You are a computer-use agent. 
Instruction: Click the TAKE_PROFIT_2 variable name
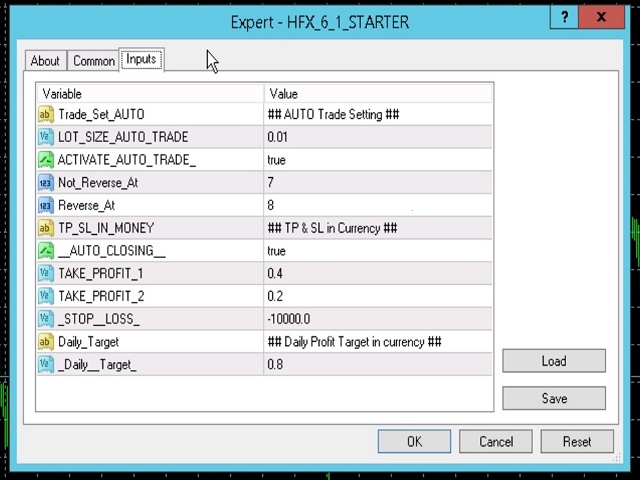(x=101, y=296)
